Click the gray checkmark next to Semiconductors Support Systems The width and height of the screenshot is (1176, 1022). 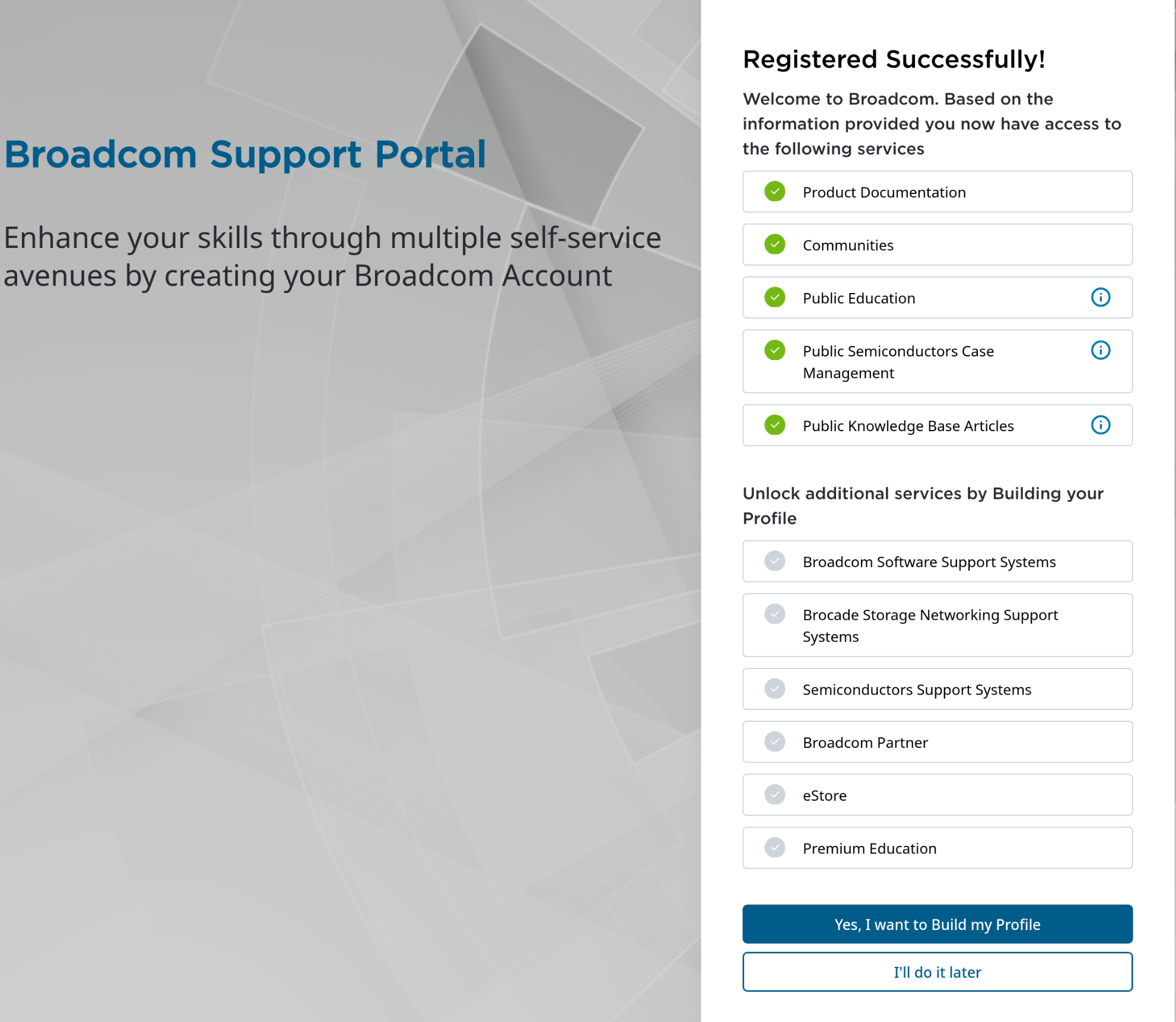pos(774,689)
